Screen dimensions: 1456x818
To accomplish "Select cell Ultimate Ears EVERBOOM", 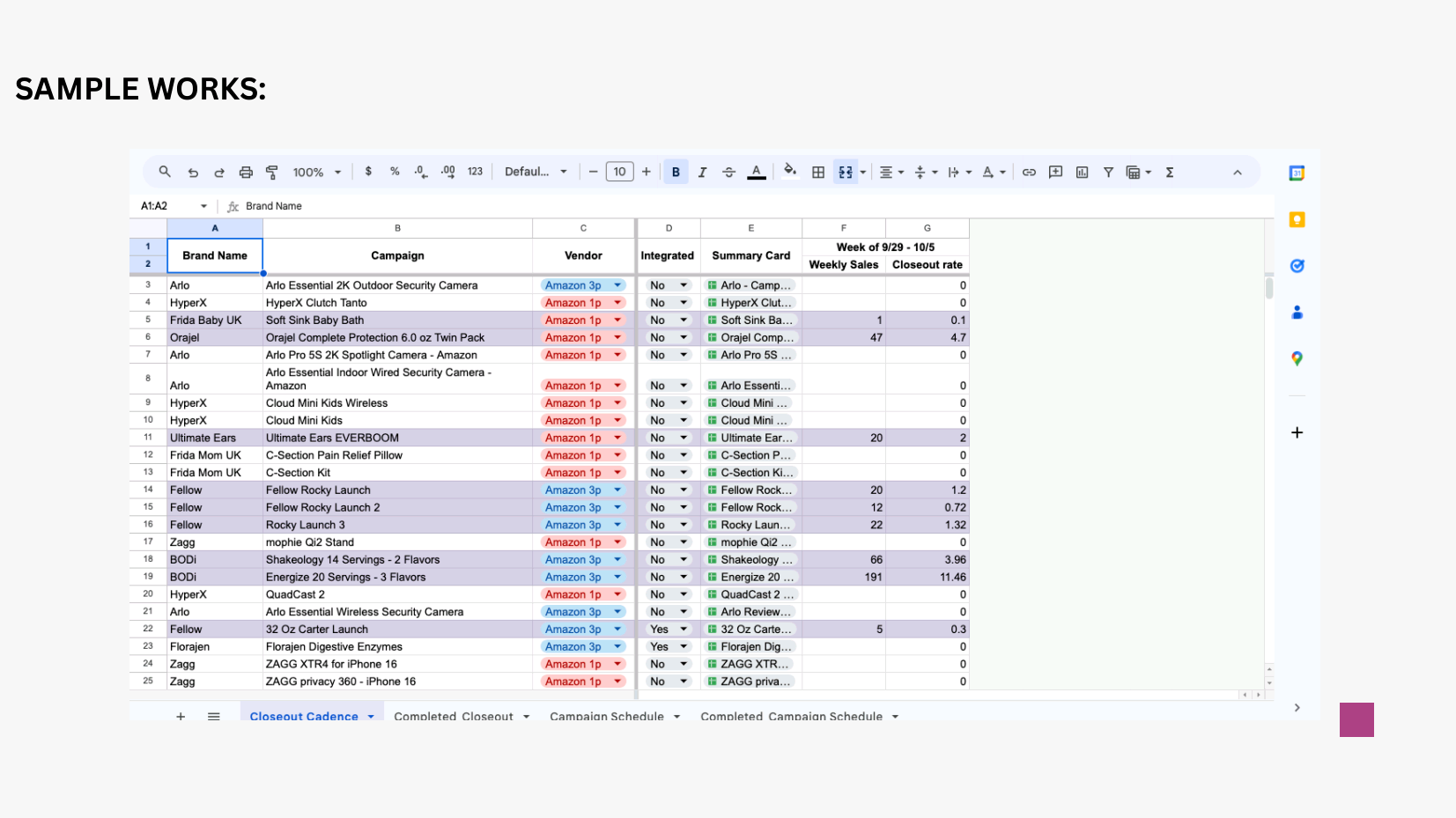I will 397,438.
